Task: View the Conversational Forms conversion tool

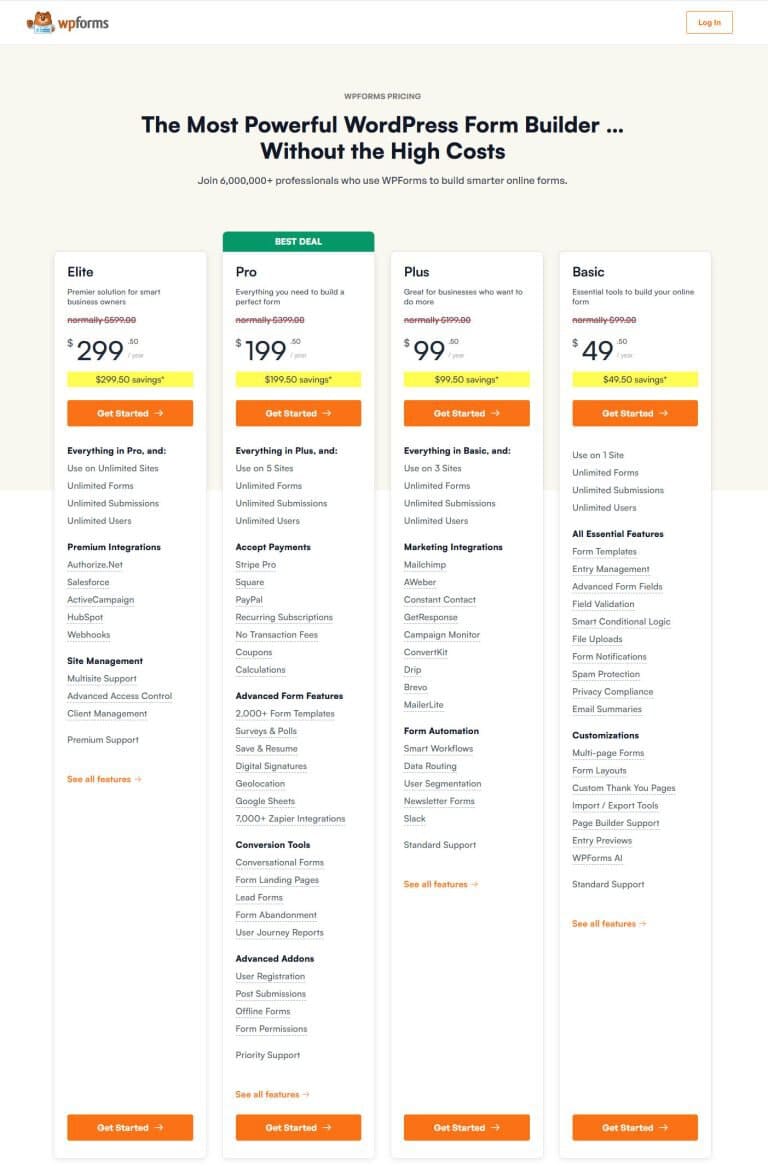Action: (x=280, y=862)
